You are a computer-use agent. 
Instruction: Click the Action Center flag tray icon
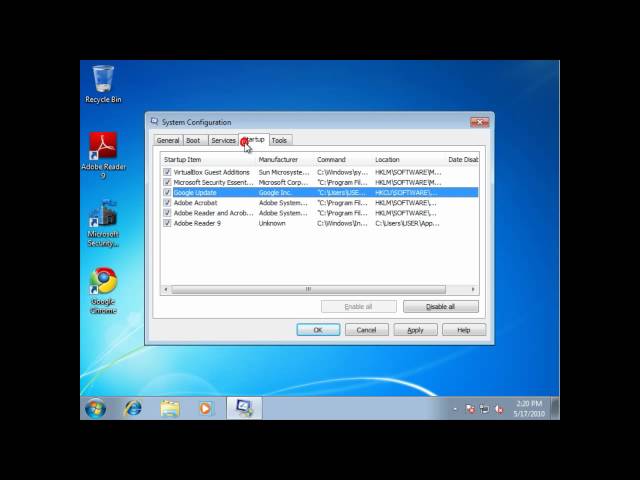point(470,409)
